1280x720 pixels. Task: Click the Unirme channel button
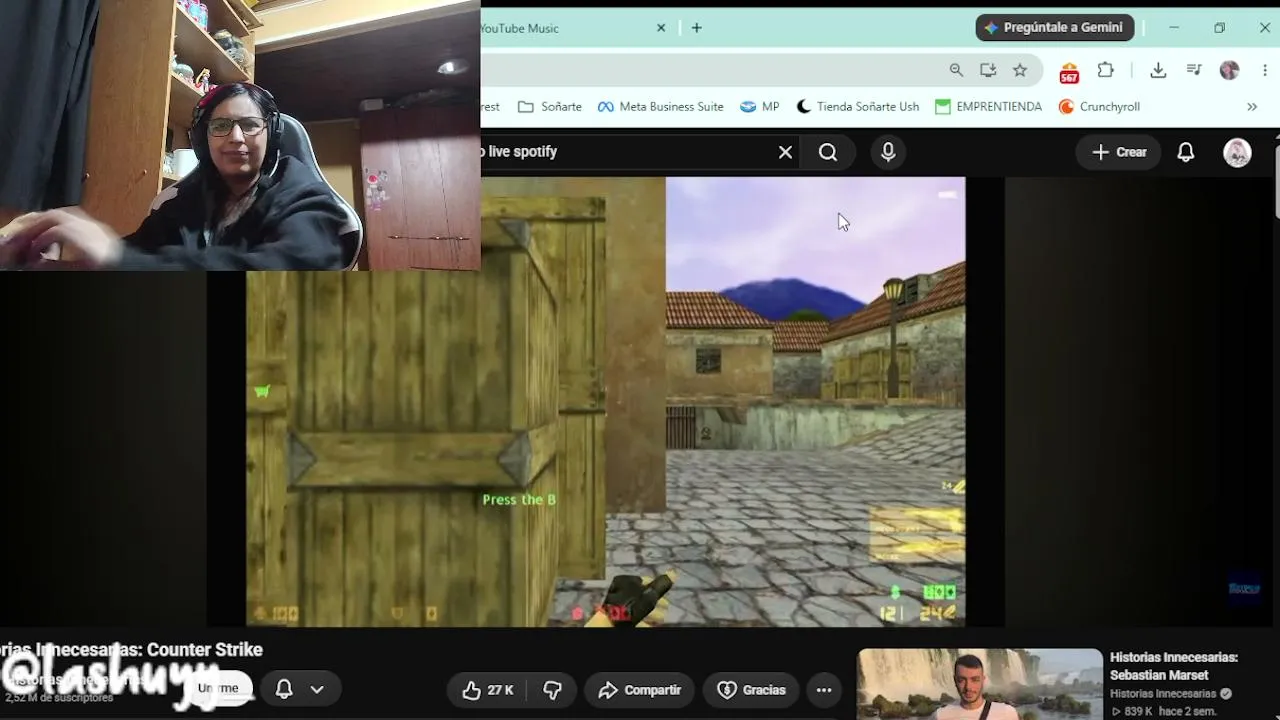(x=218, y=688)
